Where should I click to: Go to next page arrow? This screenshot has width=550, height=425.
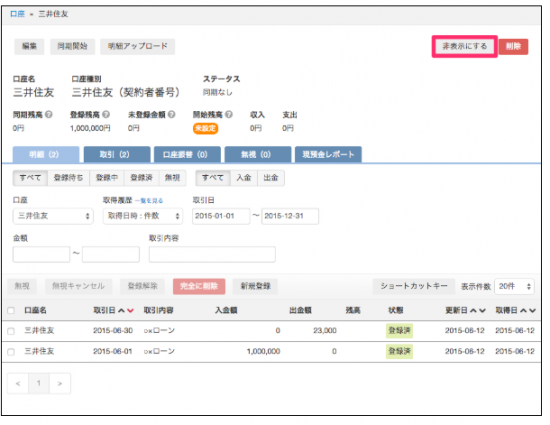(60, 383)
